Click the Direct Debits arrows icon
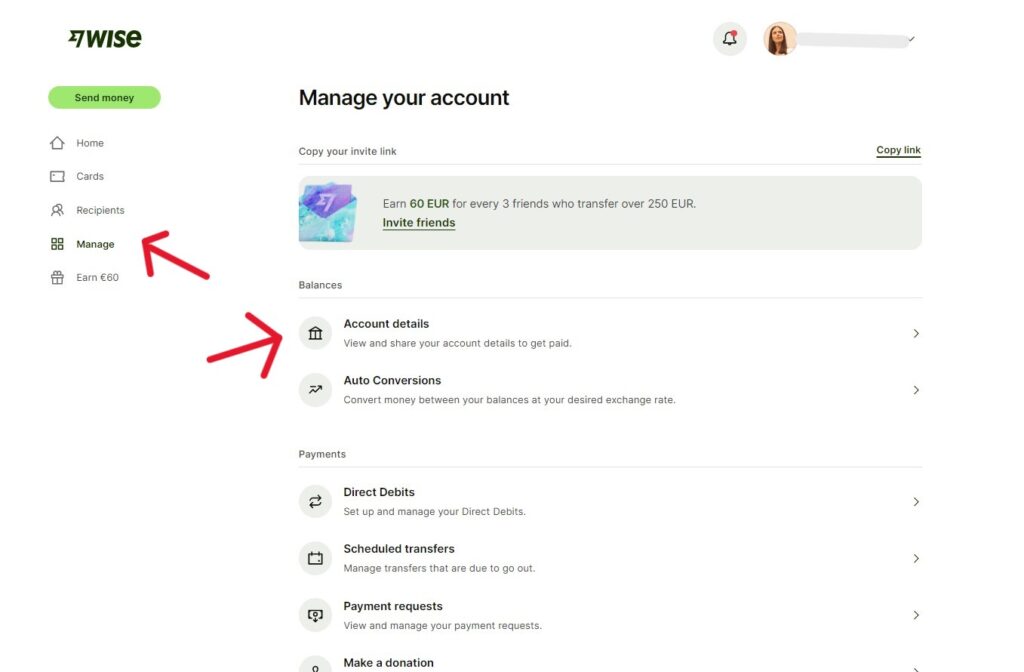 [x=315, y=500]
